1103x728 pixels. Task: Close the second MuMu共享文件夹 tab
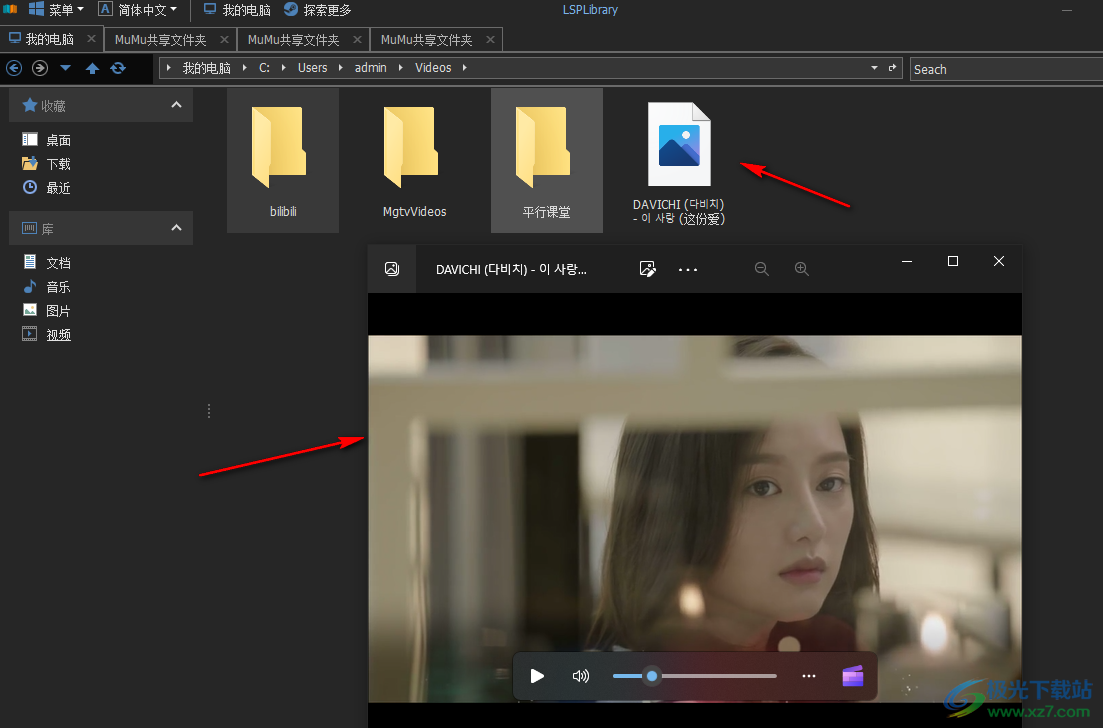pos(357,40)
